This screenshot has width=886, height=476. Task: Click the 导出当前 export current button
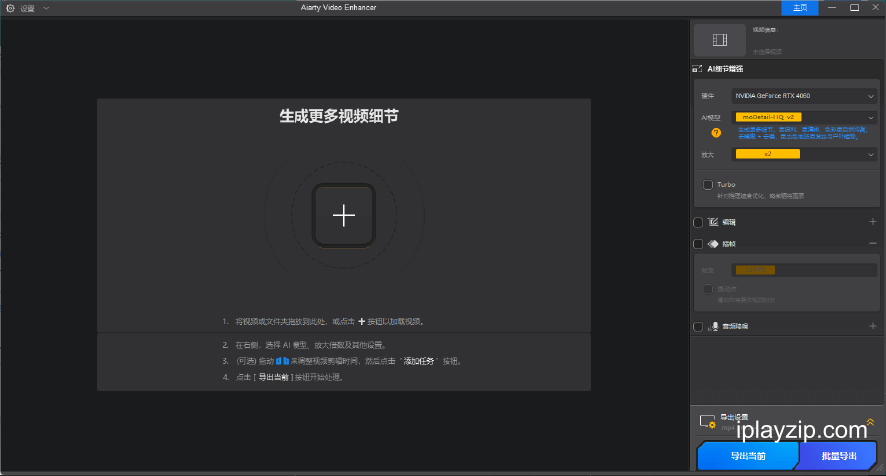pyautogui.click(x=748, y=456)
